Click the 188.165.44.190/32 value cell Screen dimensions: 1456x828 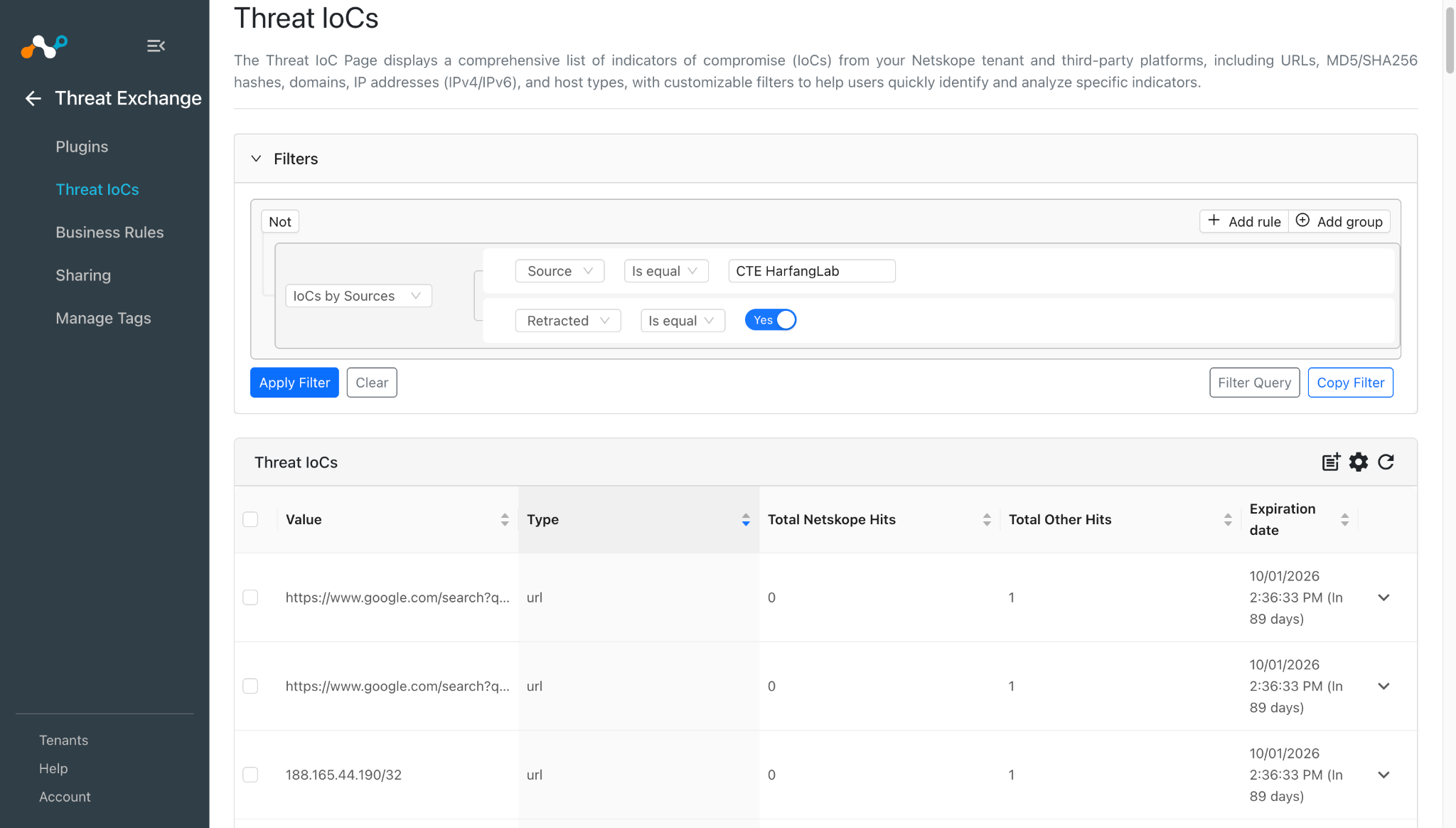coord(343,775)
